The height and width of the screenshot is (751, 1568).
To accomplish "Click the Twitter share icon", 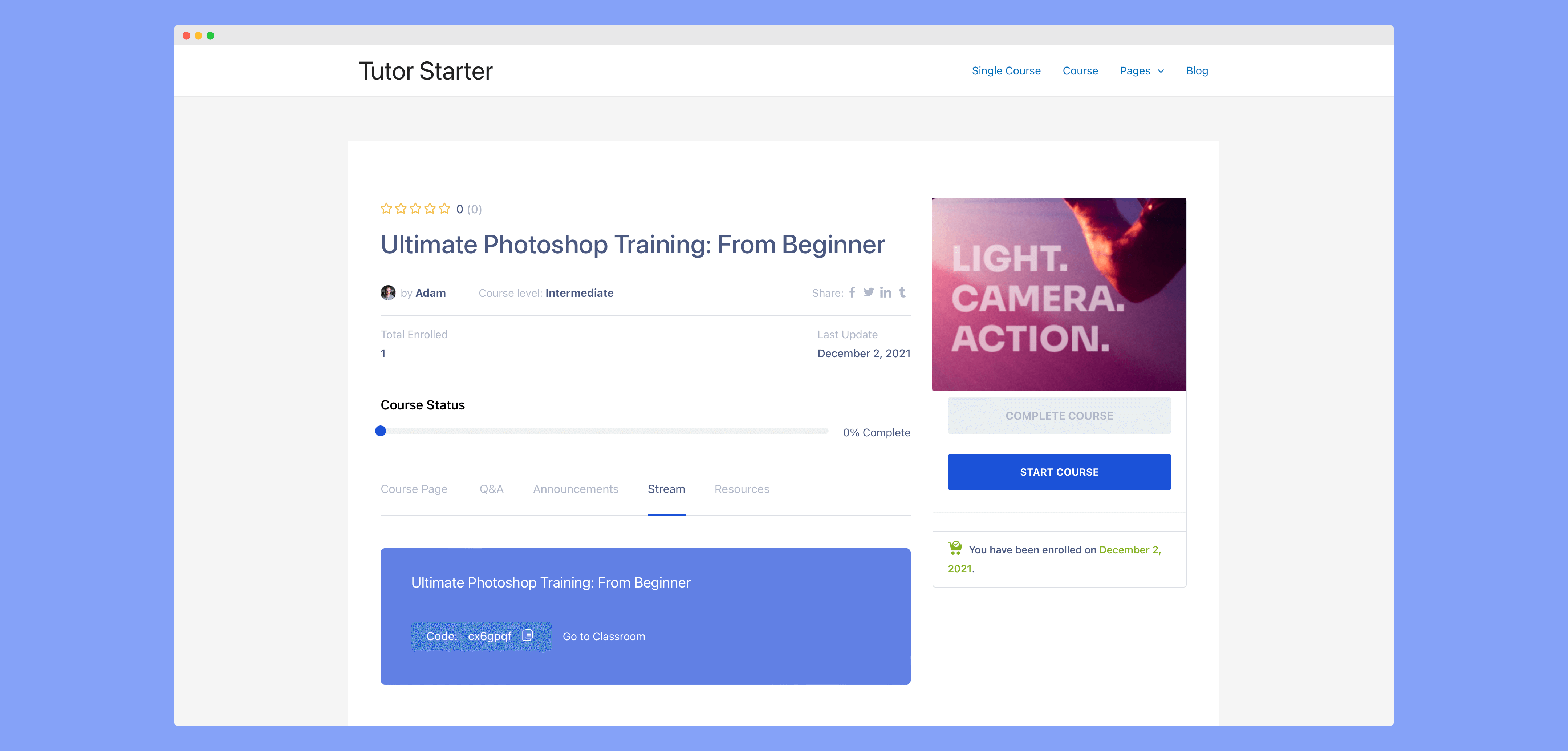I will (x=869, y=293).
